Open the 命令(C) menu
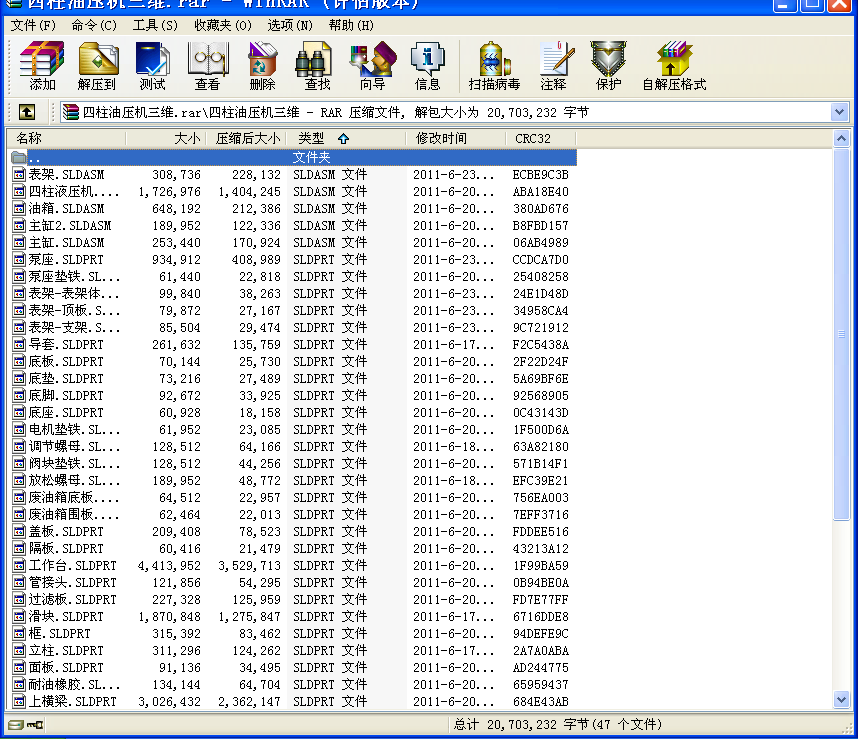The height and width of the screenshot is (739, 858). click(x=94, y=25)
